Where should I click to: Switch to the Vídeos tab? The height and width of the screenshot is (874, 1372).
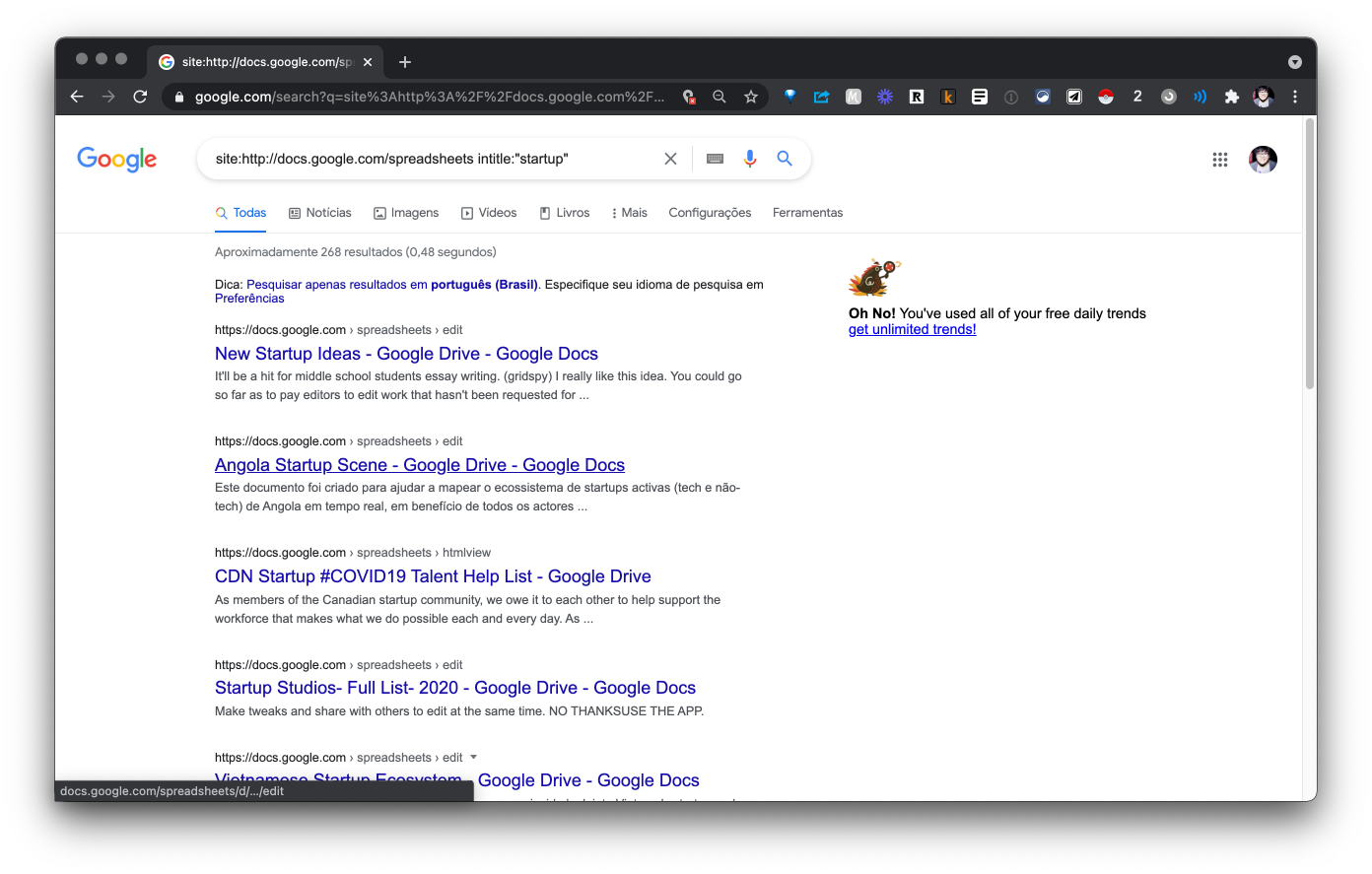[489, 213]
